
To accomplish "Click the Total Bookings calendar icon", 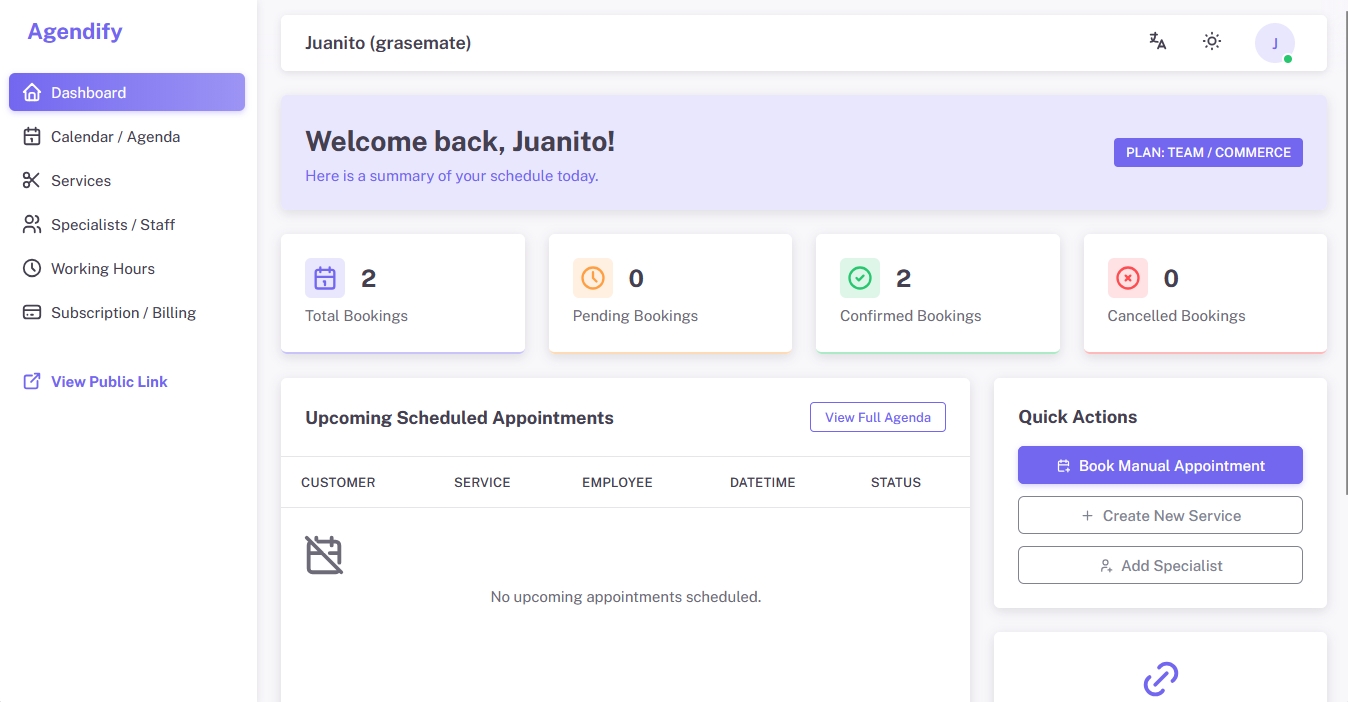I will (x=325, y=278).
